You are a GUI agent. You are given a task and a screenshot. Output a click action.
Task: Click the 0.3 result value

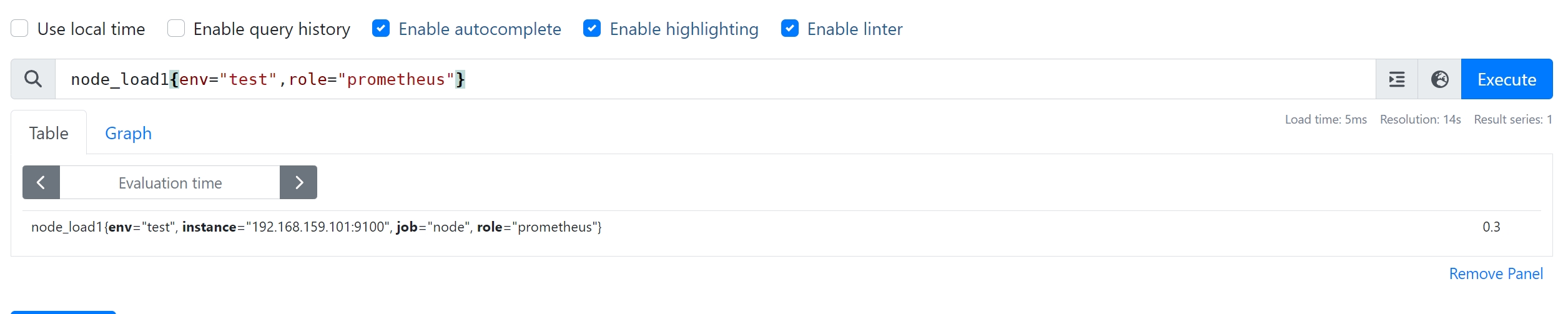coord(1491,227)
